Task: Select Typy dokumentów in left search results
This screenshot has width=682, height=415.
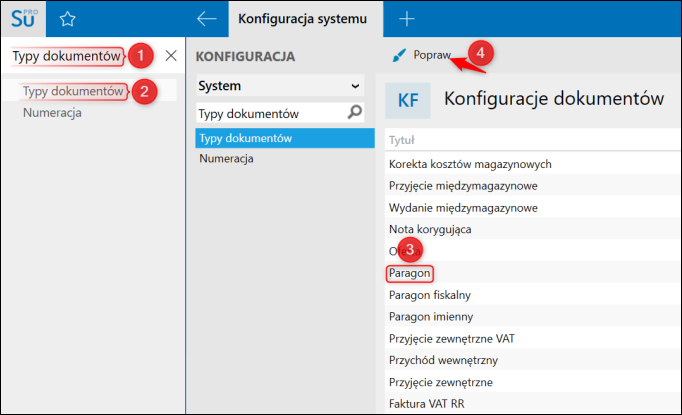Action: click(x=73, y=91)
